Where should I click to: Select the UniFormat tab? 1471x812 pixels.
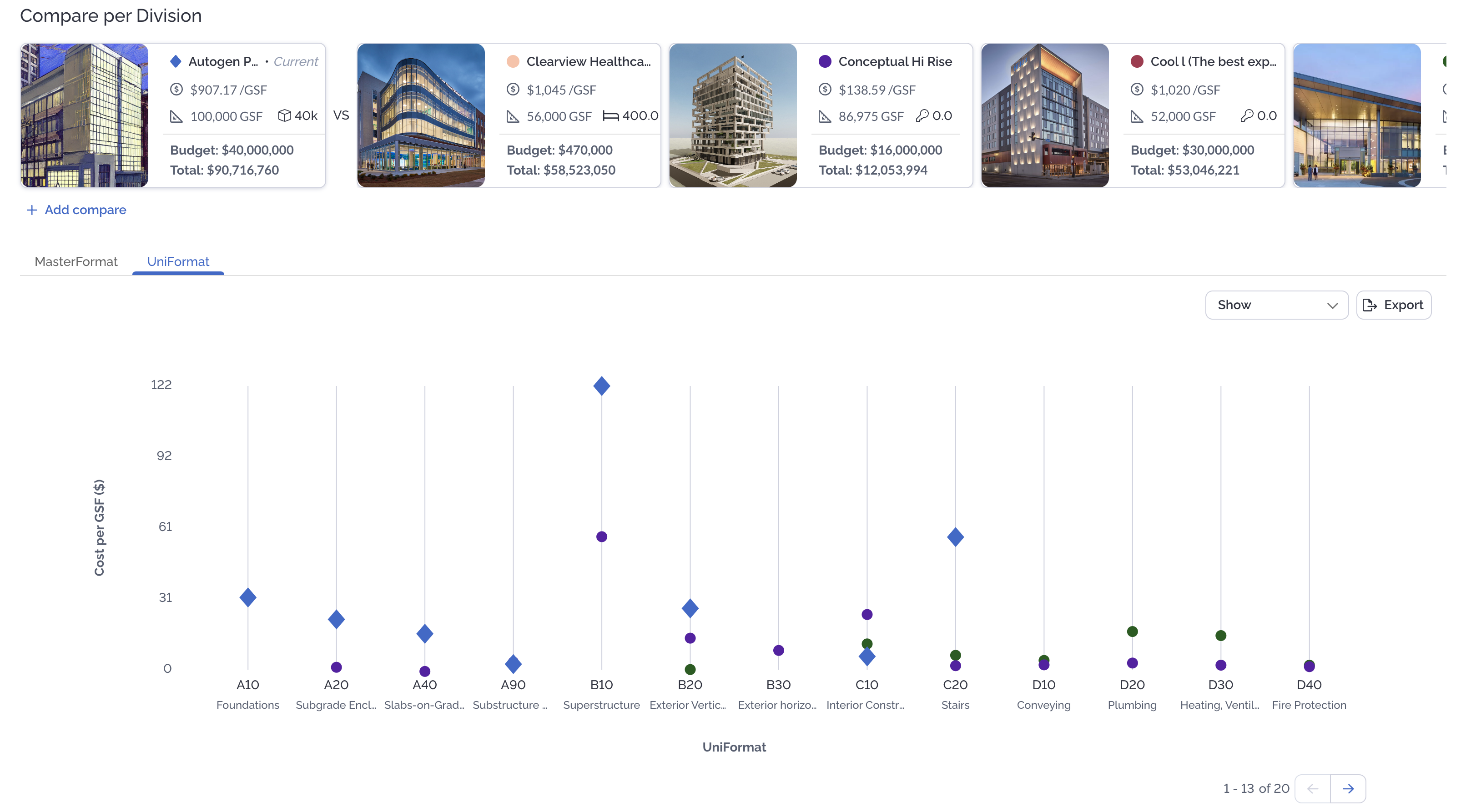pos(177,261)
